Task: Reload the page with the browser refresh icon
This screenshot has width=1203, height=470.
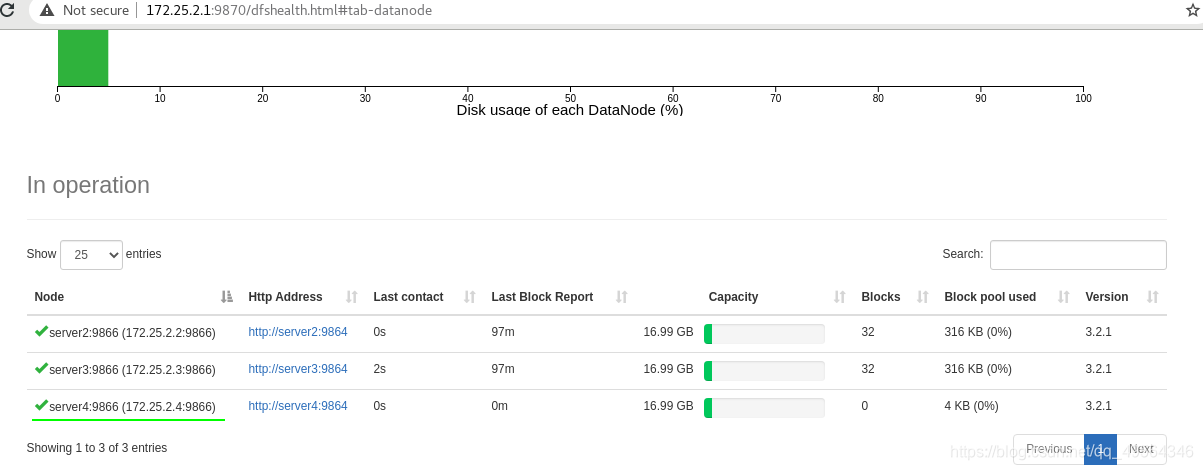Action: (x=8, y=10)
